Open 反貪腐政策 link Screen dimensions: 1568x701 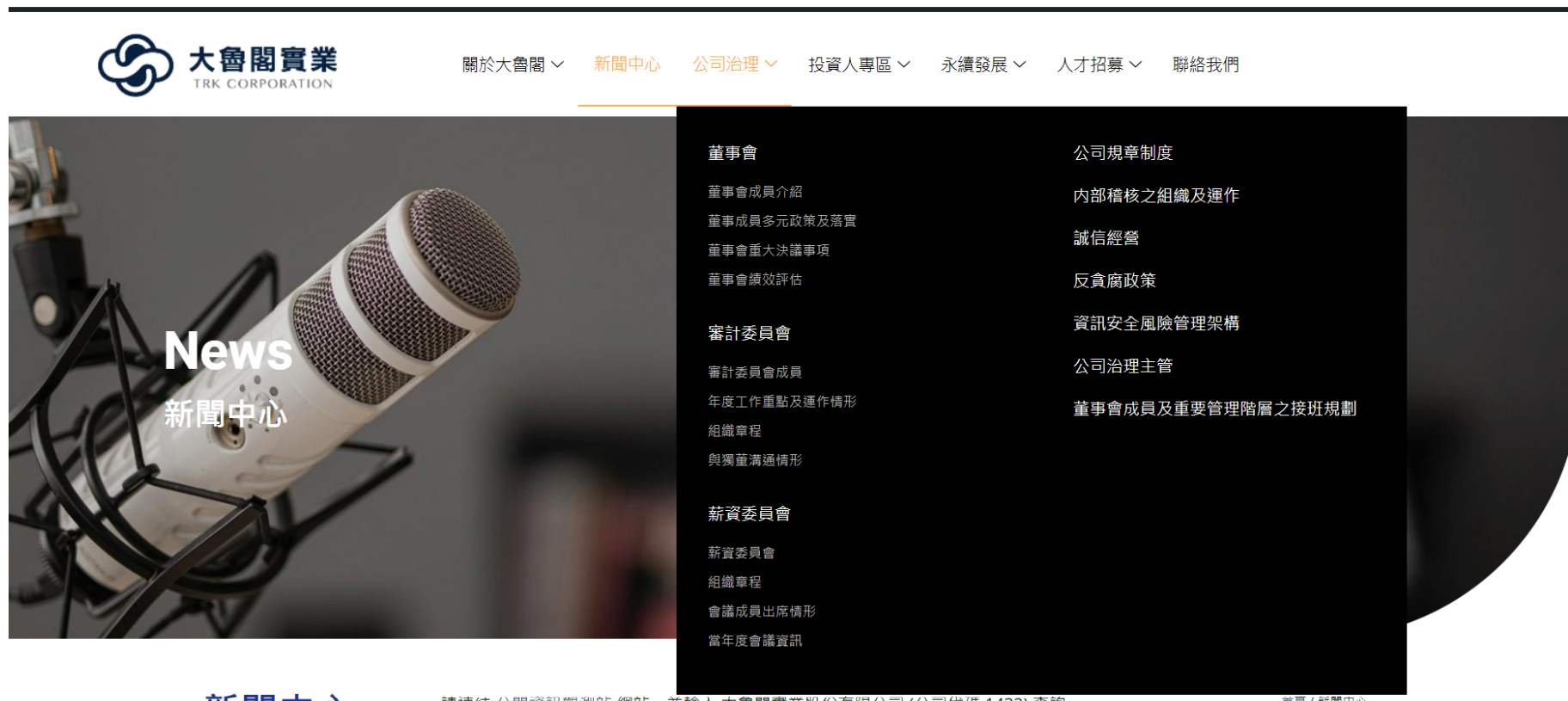[1115, 281]
